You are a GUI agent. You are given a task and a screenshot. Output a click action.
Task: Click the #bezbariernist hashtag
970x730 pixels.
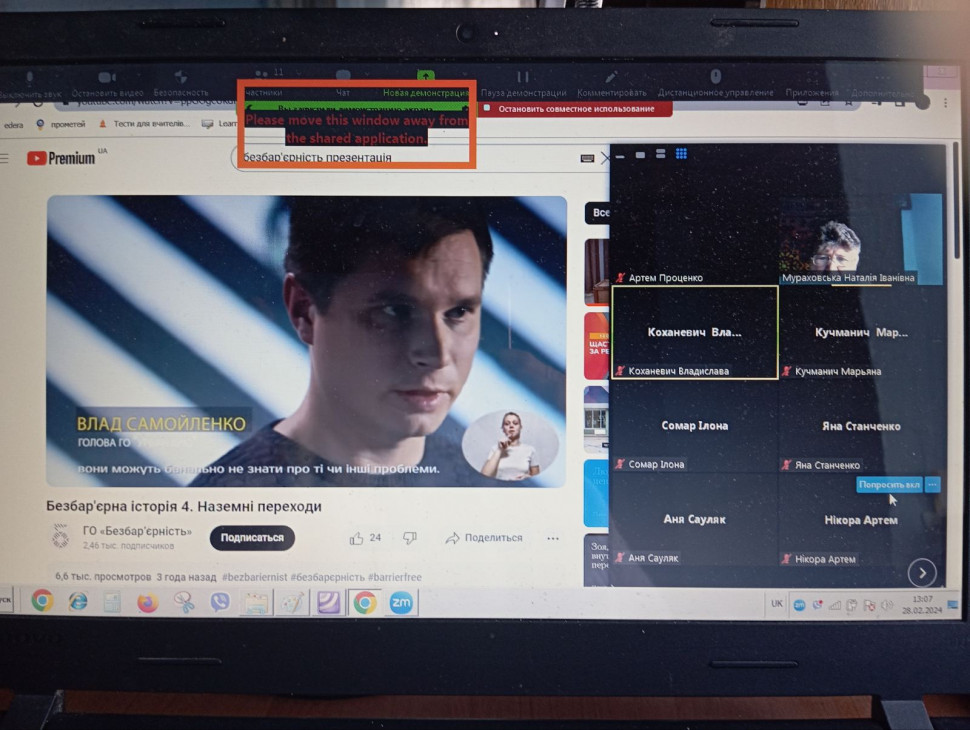254,577
